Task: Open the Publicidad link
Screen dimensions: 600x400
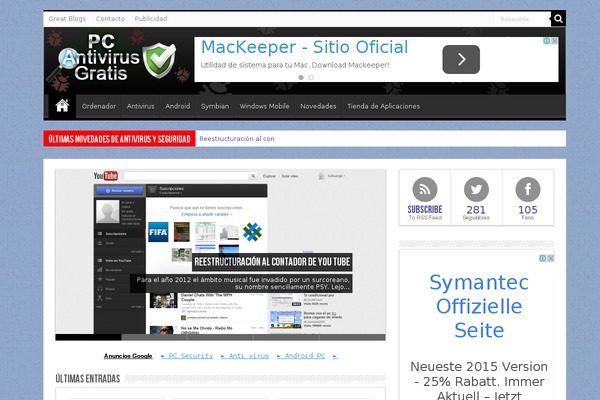Action: pos(151,19)
